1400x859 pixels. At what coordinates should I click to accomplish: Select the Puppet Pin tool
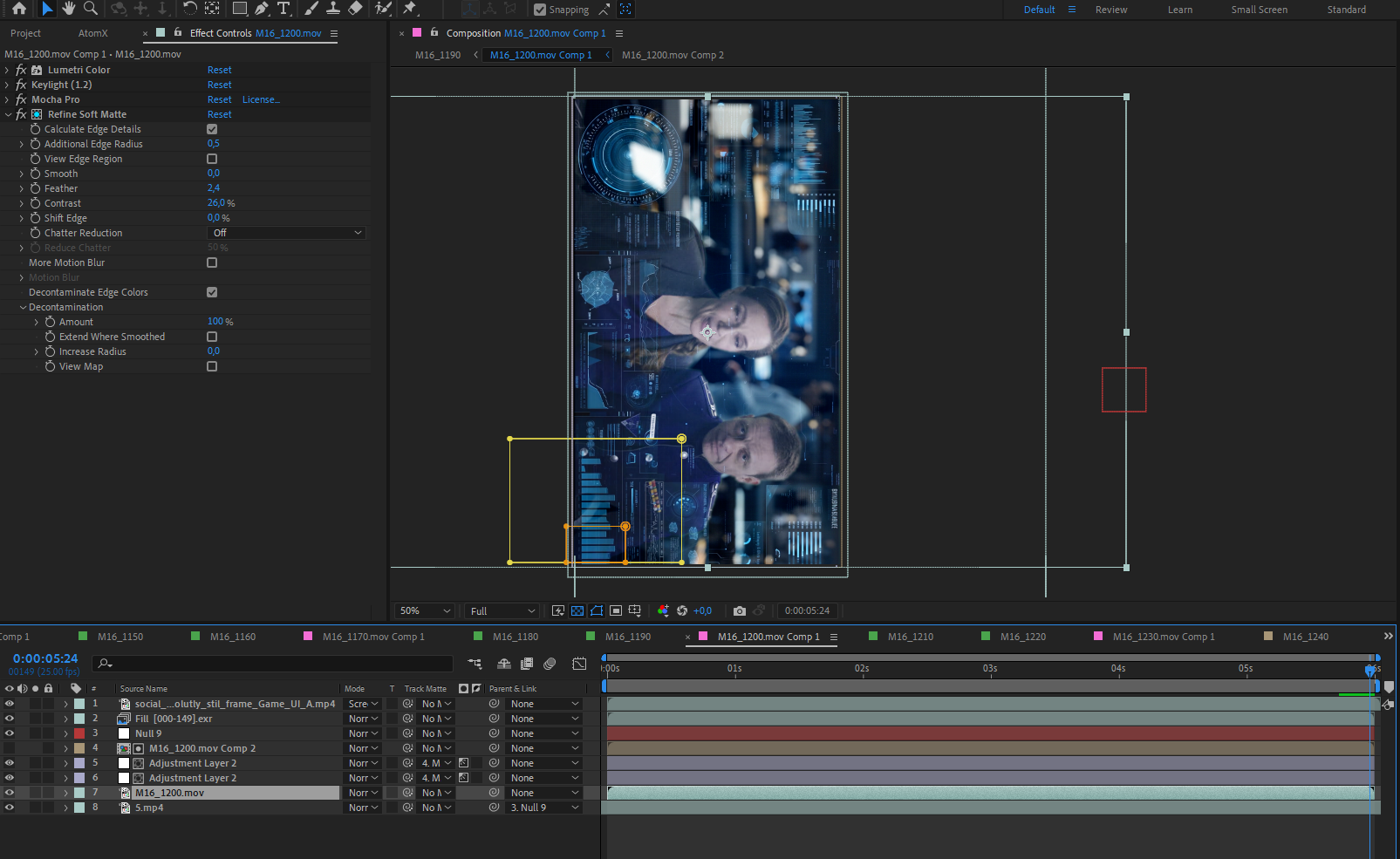click(409, 9)
